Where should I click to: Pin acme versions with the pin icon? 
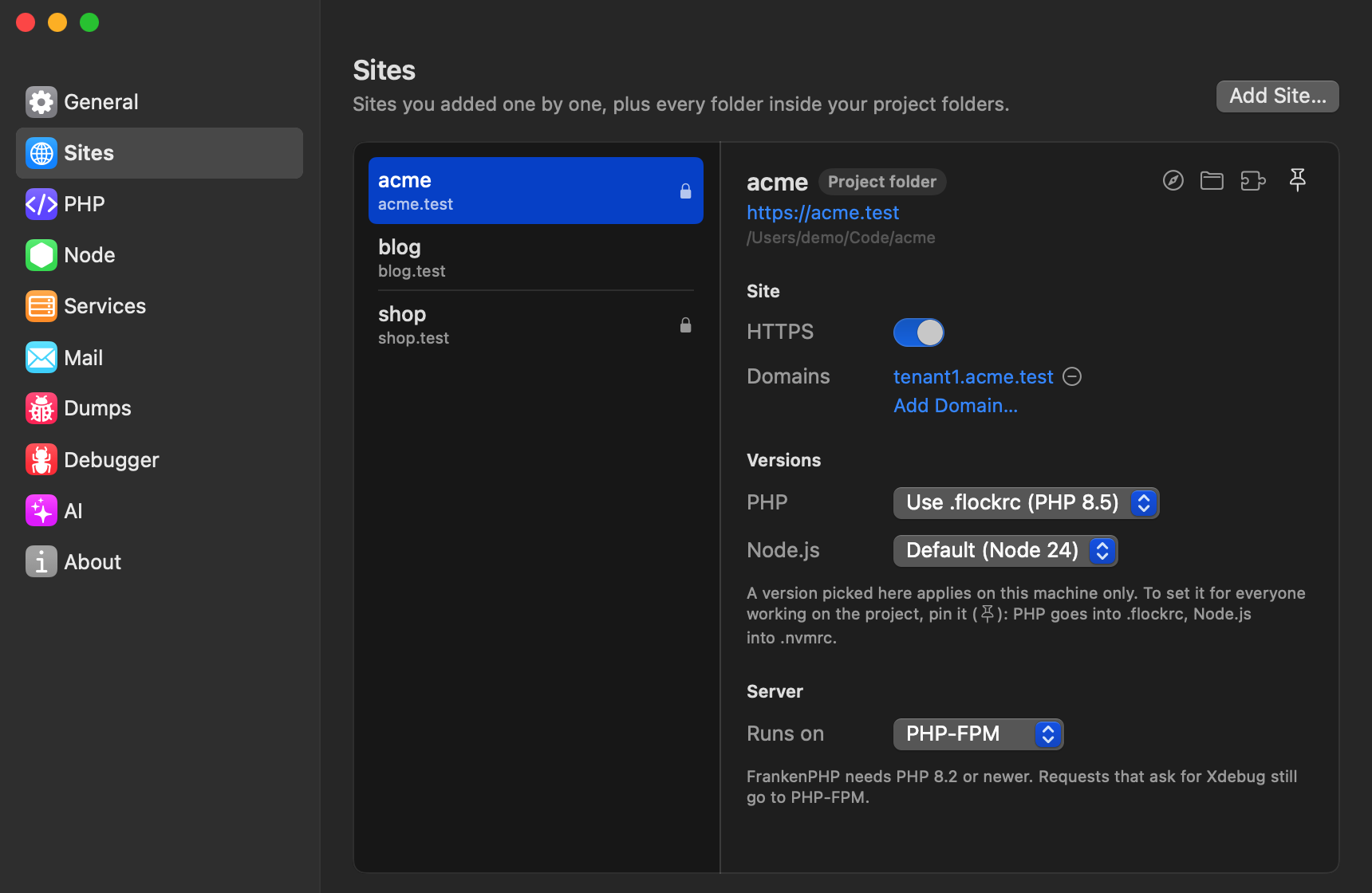click(1298, 180)
